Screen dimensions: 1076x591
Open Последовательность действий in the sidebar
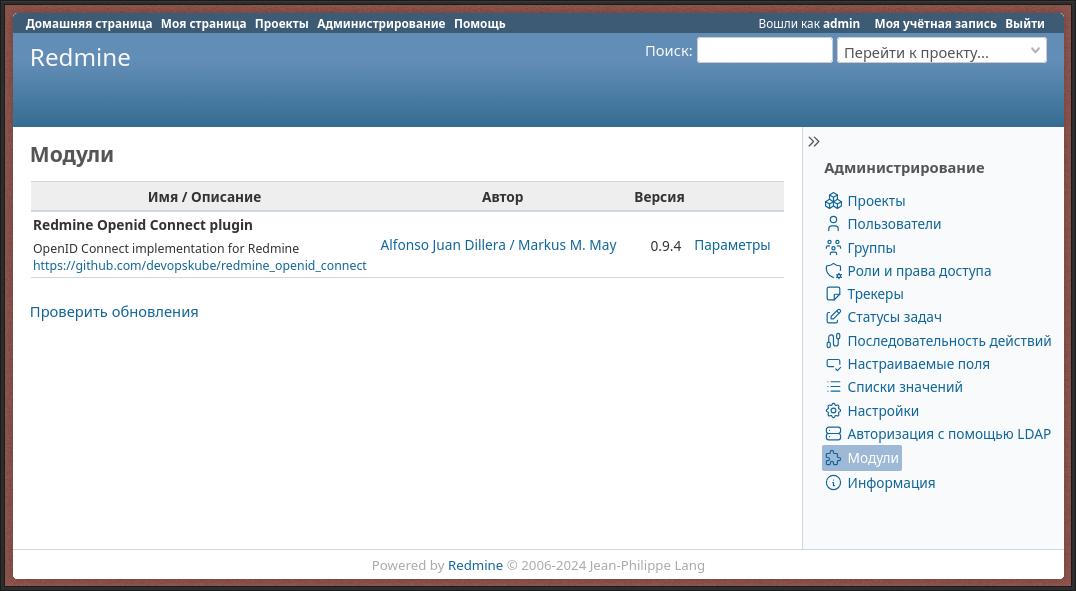pyautogui.click(x=949, y=341)
